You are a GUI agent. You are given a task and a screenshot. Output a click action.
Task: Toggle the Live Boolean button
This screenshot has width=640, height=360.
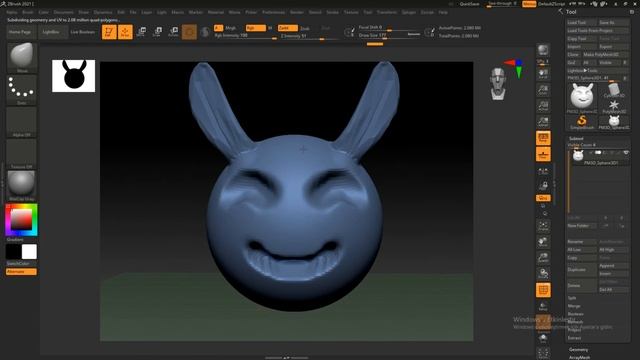click(x=82, y=32)
